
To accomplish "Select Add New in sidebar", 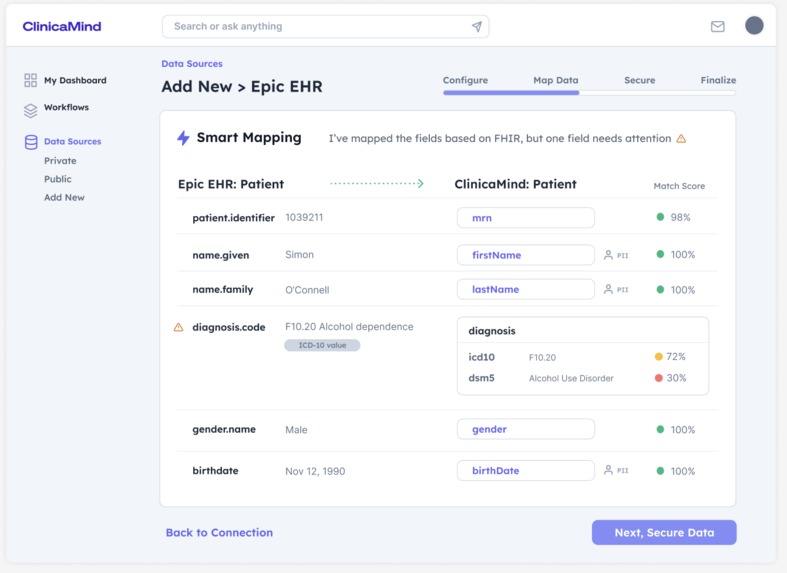I will pos(64,198).
